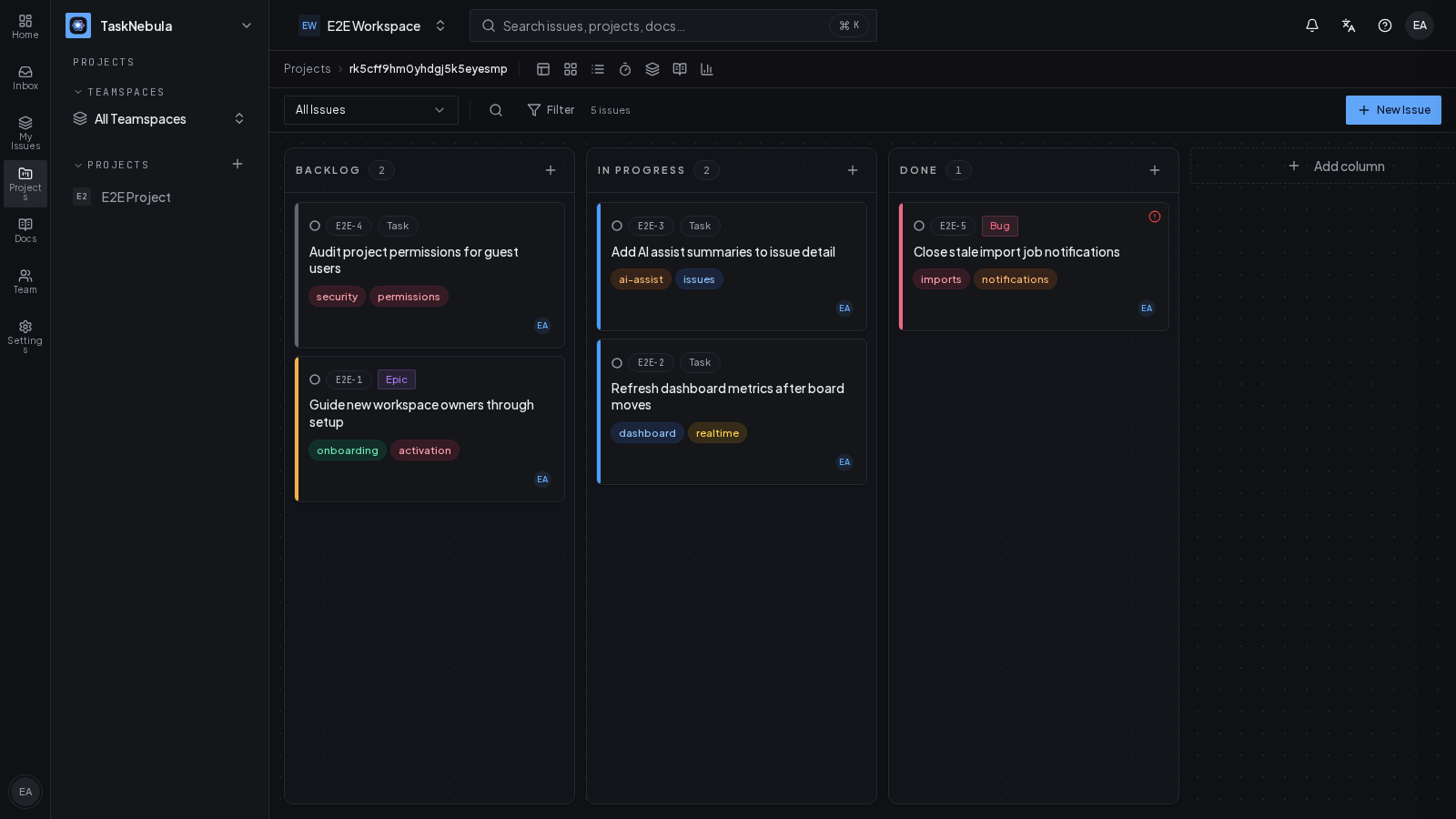Open Add AI assist summaries issue

coord(732,267)
